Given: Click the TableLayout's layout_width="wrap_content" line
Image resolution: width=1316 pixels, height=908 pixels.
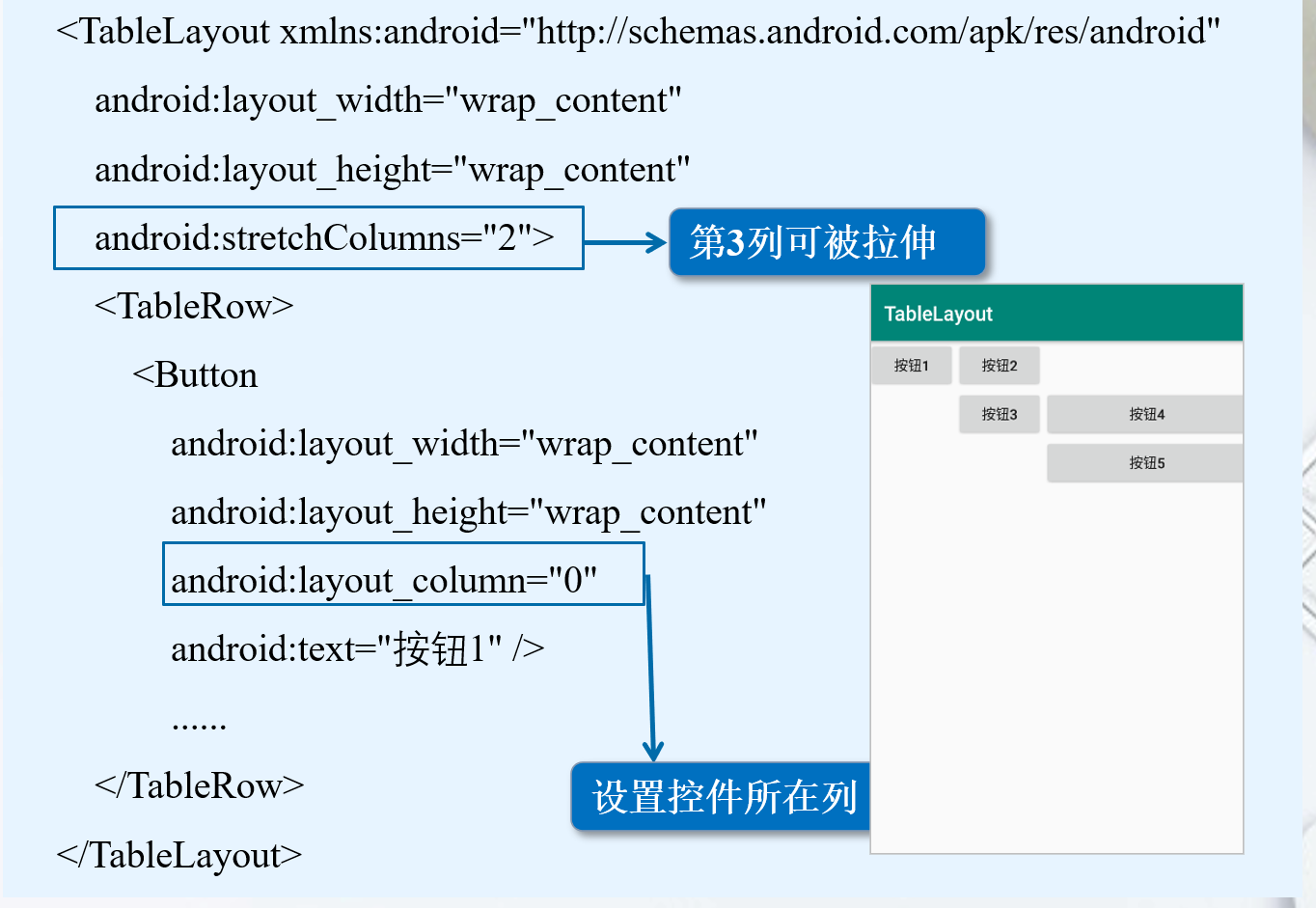Looking at the screenshot, I should point(388,100).
